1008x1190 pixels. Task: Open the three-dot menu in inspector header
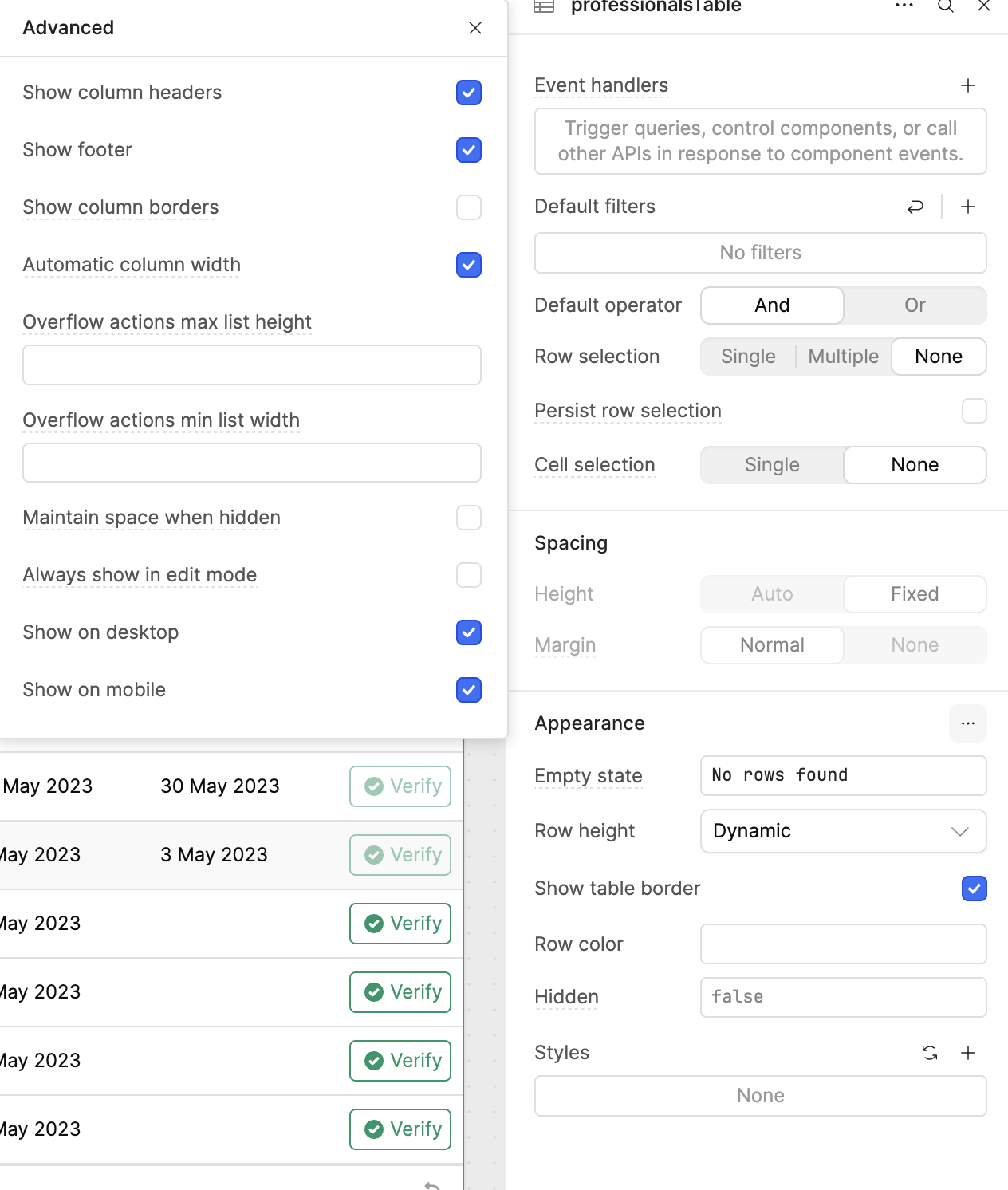[x=904, y=6]
